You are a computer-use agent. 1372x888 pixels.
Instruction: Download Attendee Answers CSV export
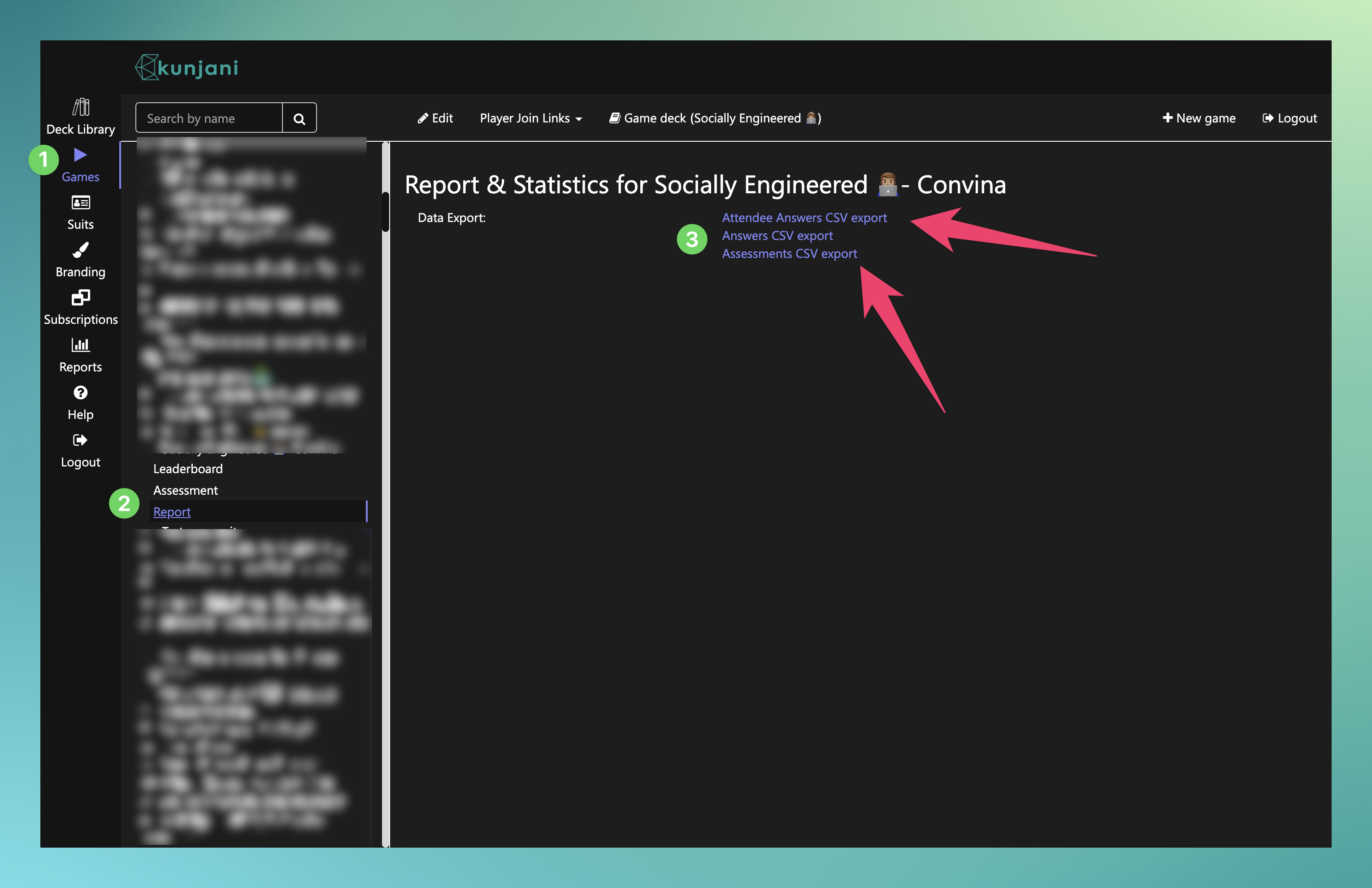pos(804,218)
